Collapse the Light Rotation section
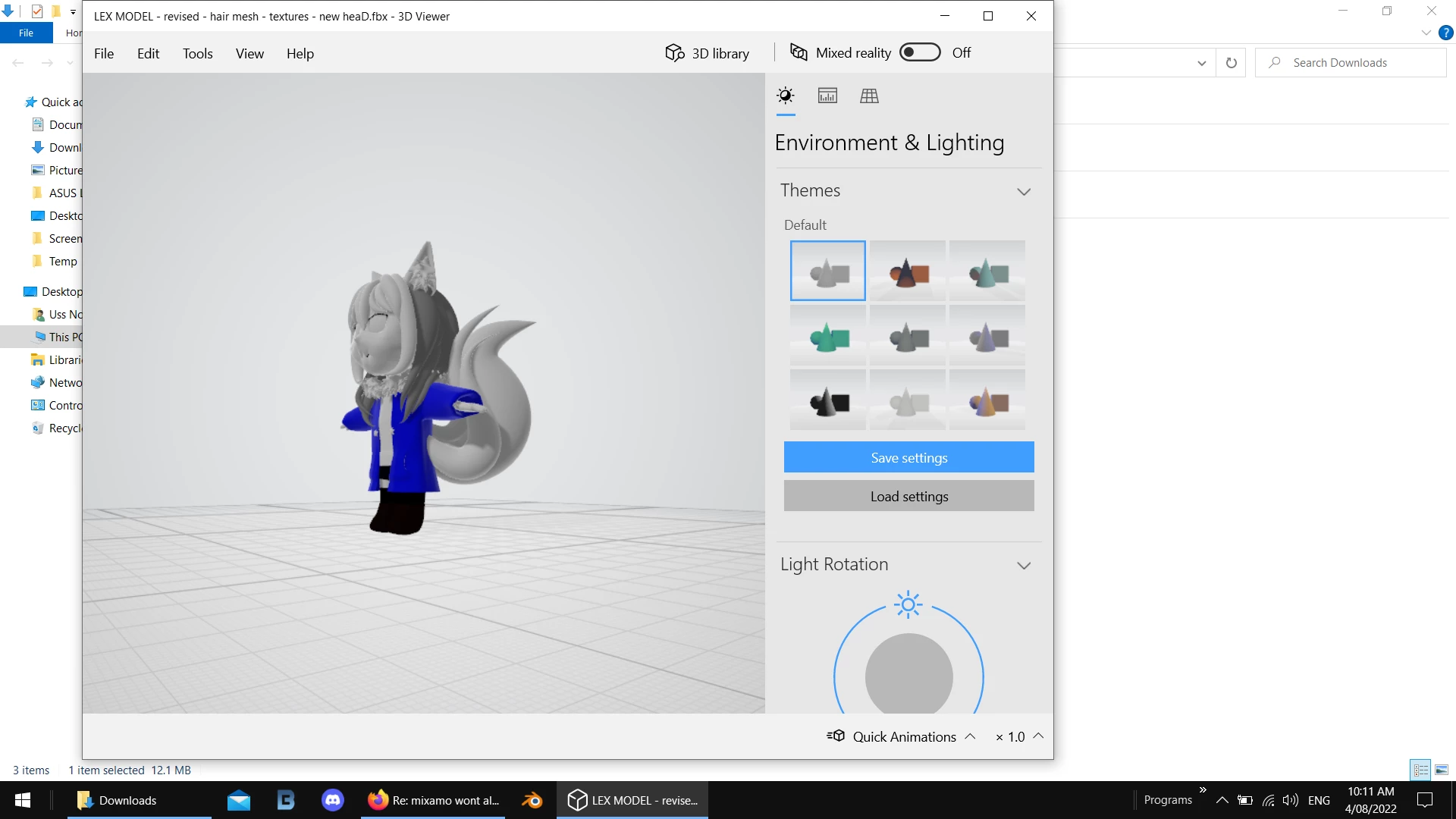This screenshot has width=1456, height=819. click(x=1023, y=566)
